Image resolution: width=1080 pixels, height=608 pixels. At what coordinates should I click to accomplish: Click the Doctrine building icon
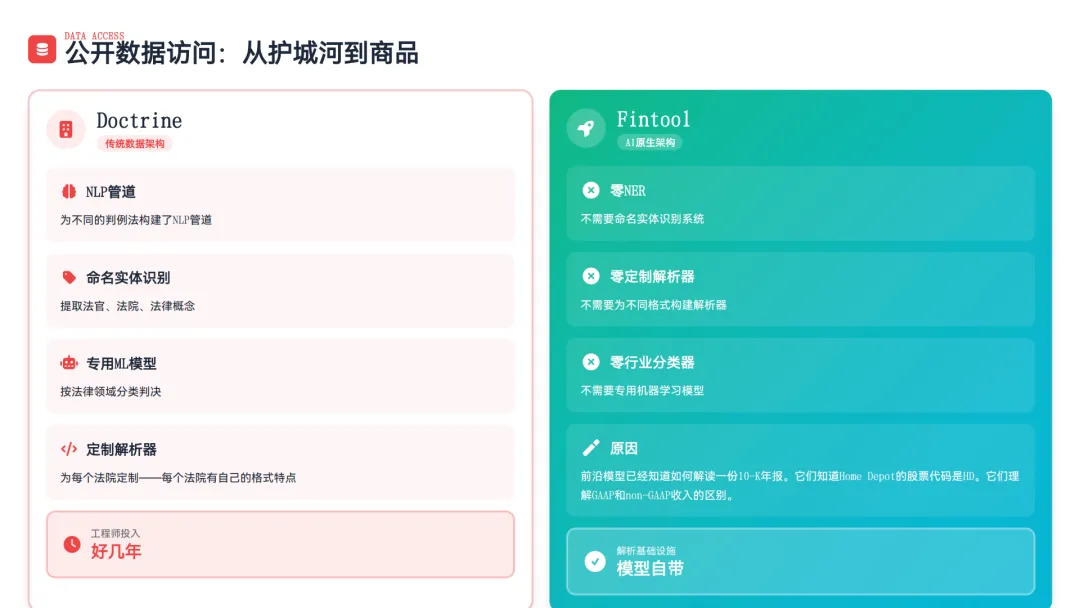[x=66, y=129]
